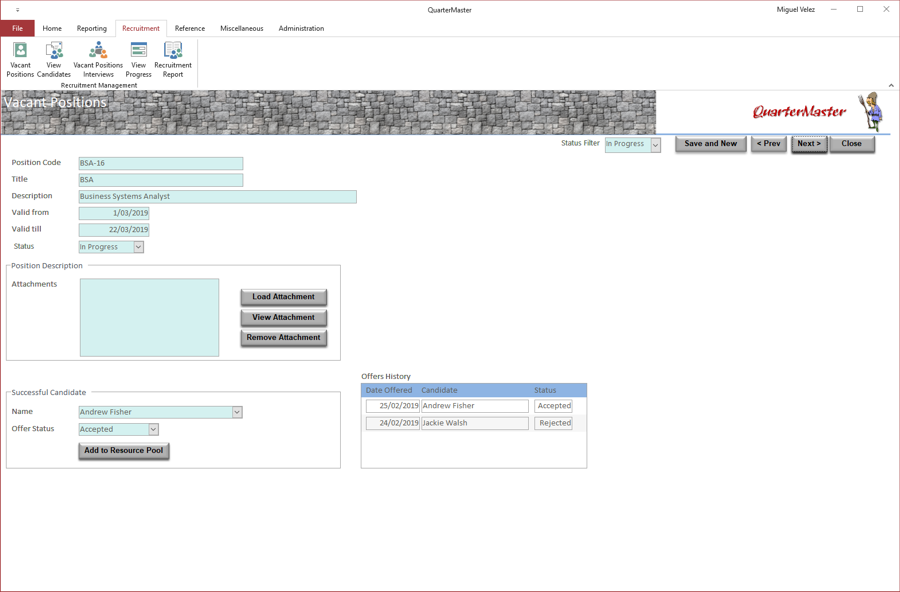Click the Miguel Velez account name

(x=796, y=10)
